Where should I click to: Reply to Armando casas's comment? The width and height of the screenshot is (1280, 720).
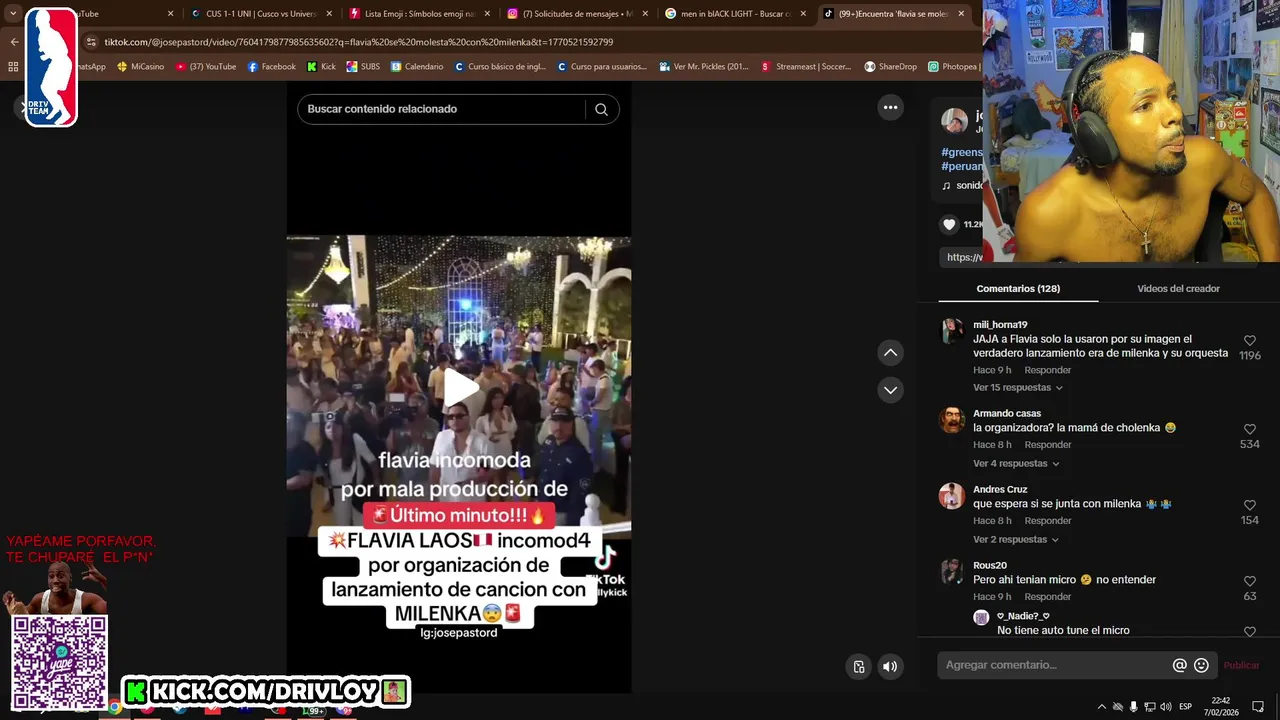coord(1047,444)
